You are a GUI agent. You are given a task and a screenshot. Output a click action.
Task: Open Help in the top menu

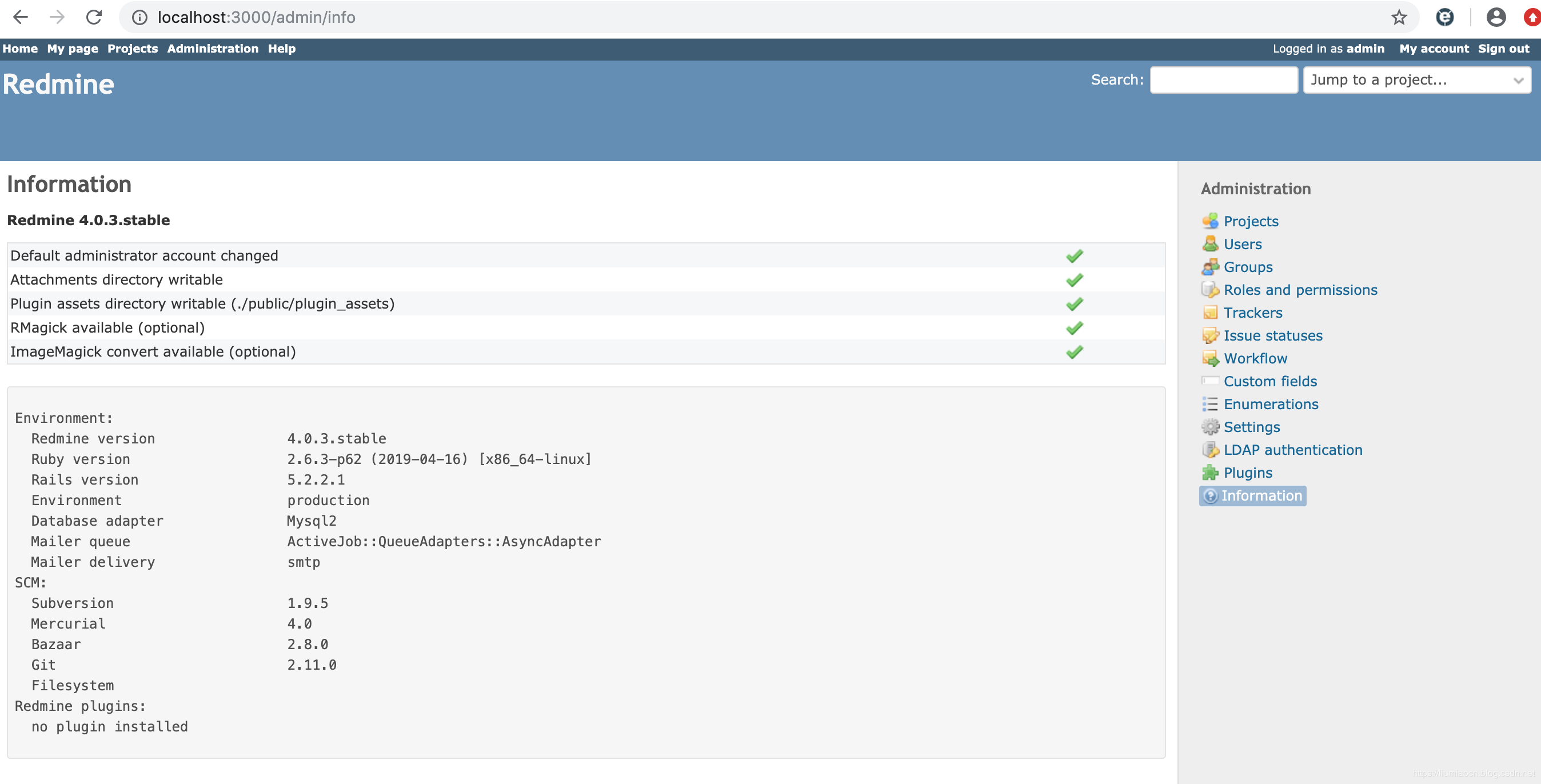(281, 49)
